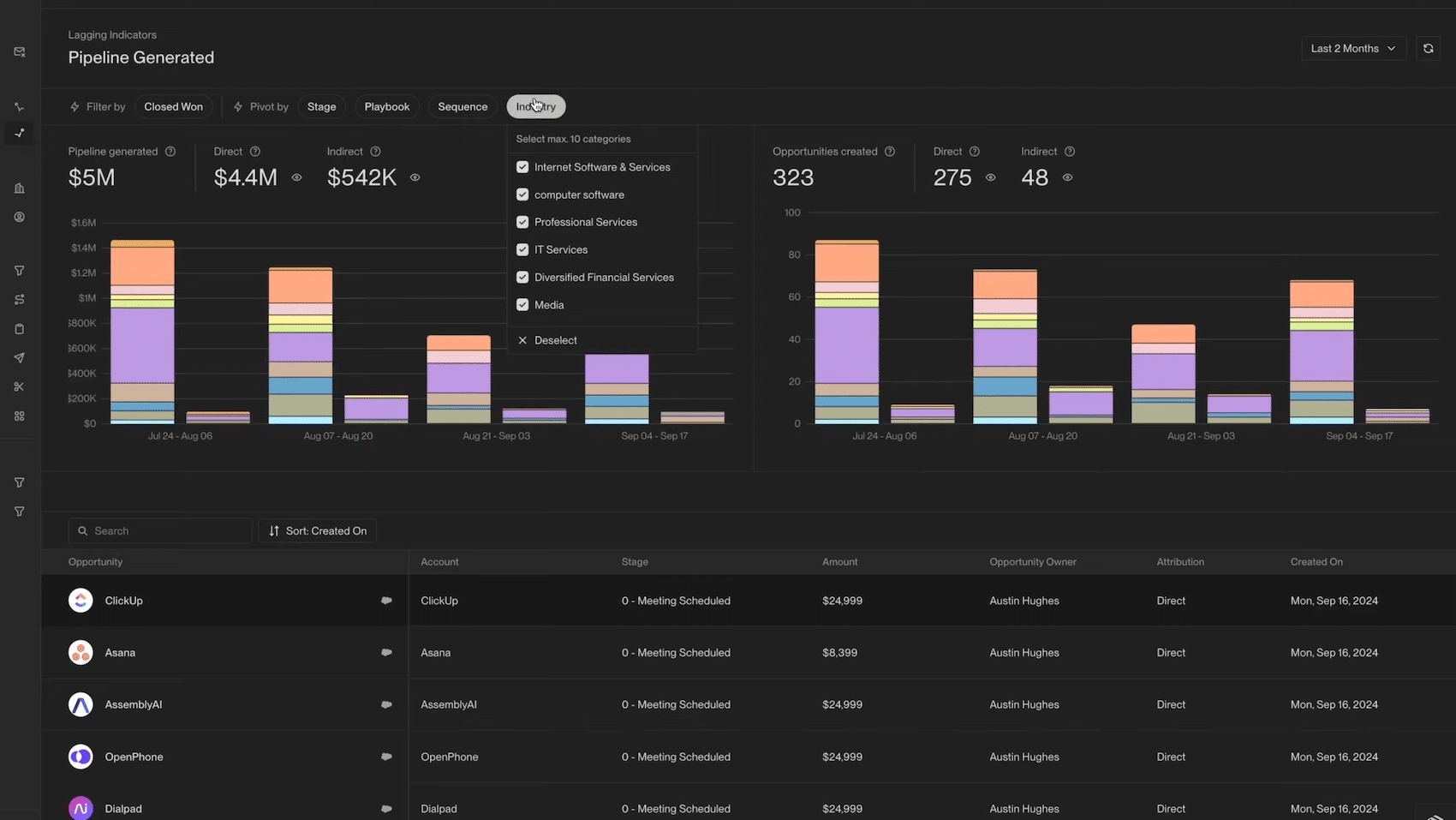The image size is (1456, 820).
Task: Open the paper plane send icon
Action: point(19,358)
